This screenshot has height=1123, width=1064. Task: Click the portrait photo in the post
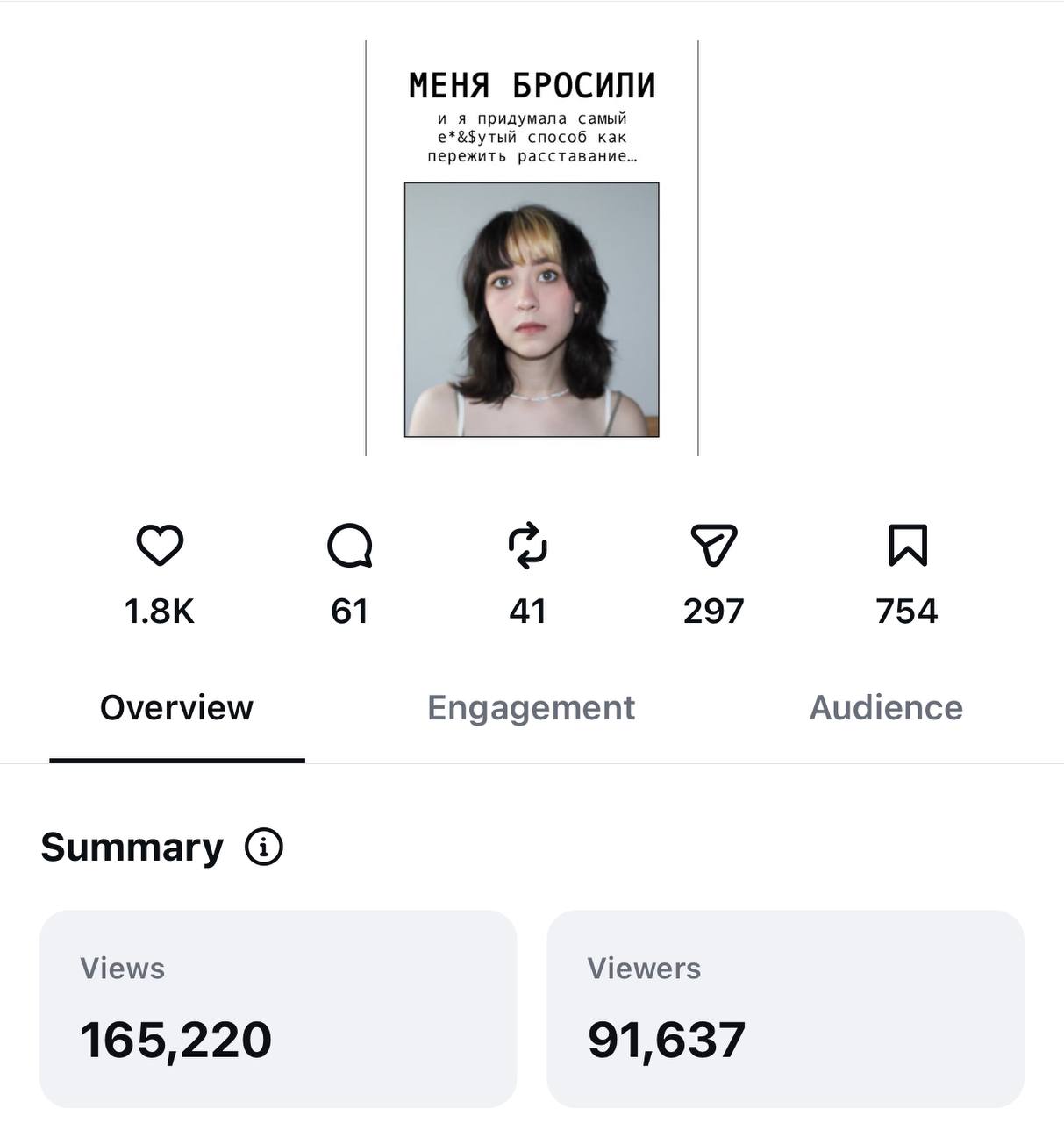point(532,310)
